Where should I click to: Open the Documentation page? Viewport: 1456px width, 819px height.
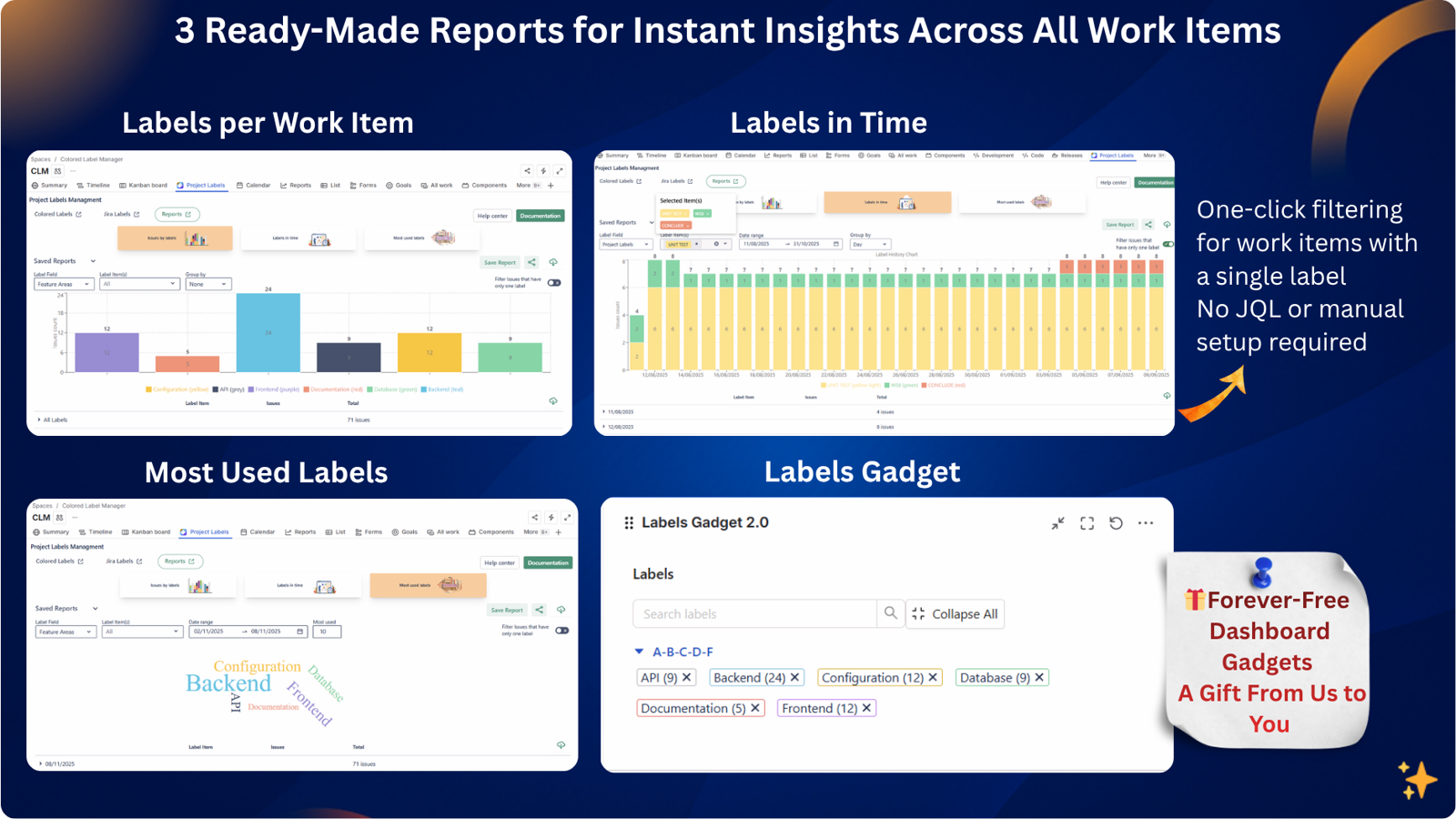(x=541, y=216)
